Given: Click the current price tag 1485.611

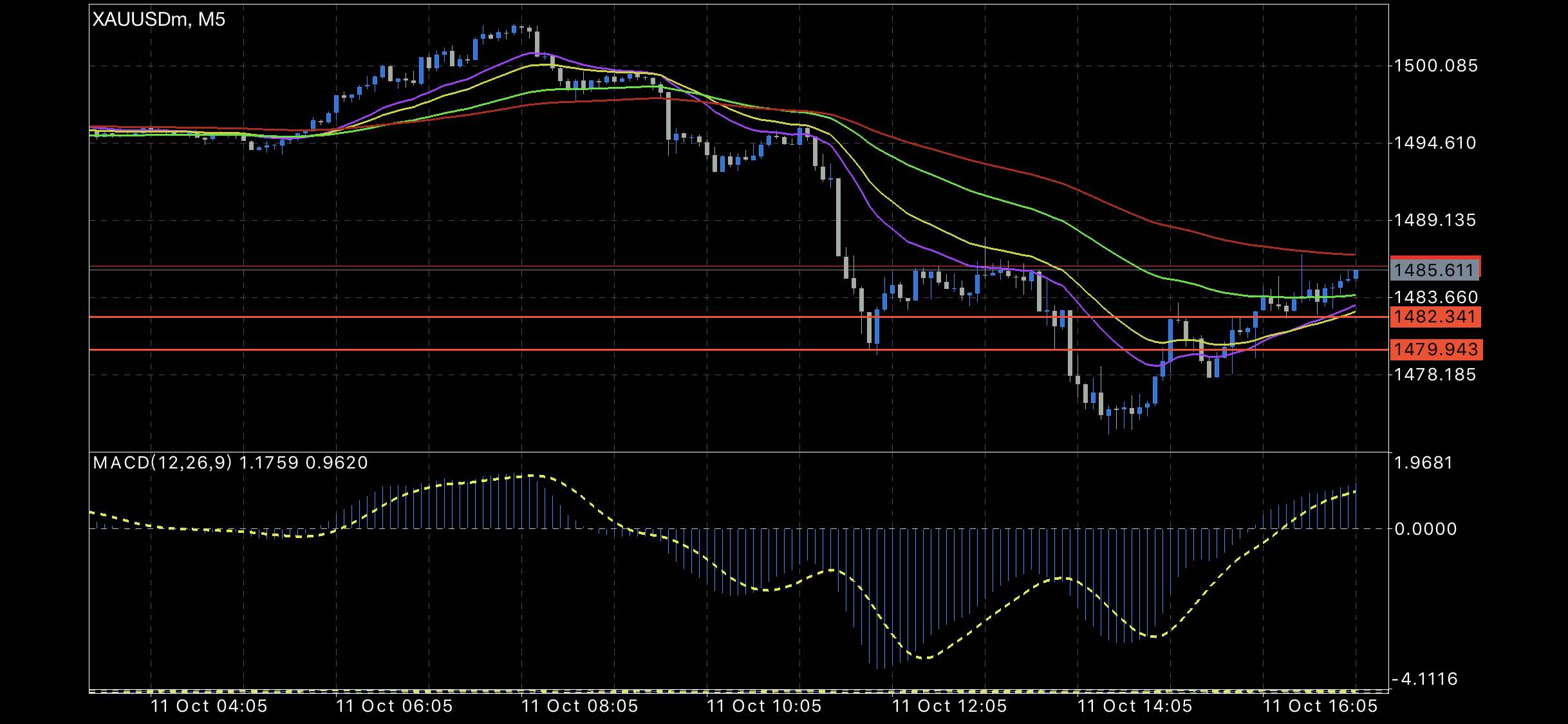Looking at the screenshot, I should click(1435, 270).
